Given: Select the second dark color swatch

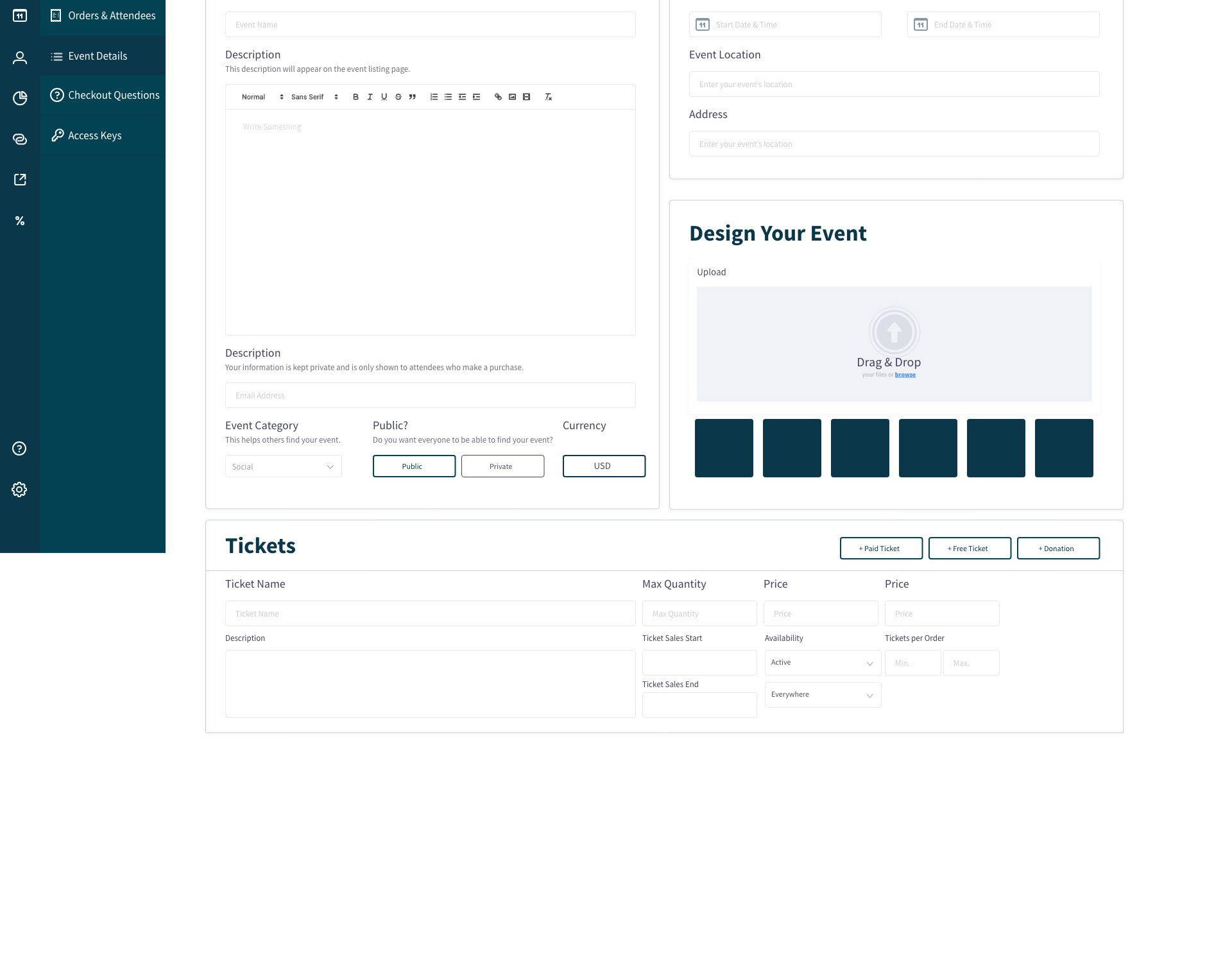Looking at the screenshot, I should 792,448.
